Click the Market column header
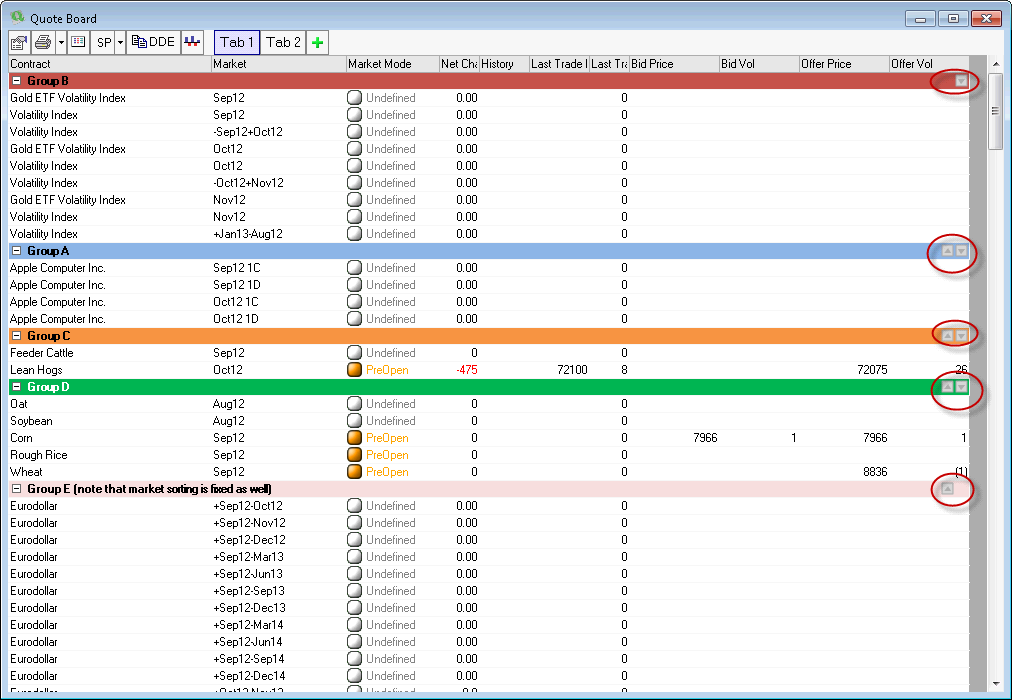Viewport: 1012px width, 700px height. [x=277, y=64]
